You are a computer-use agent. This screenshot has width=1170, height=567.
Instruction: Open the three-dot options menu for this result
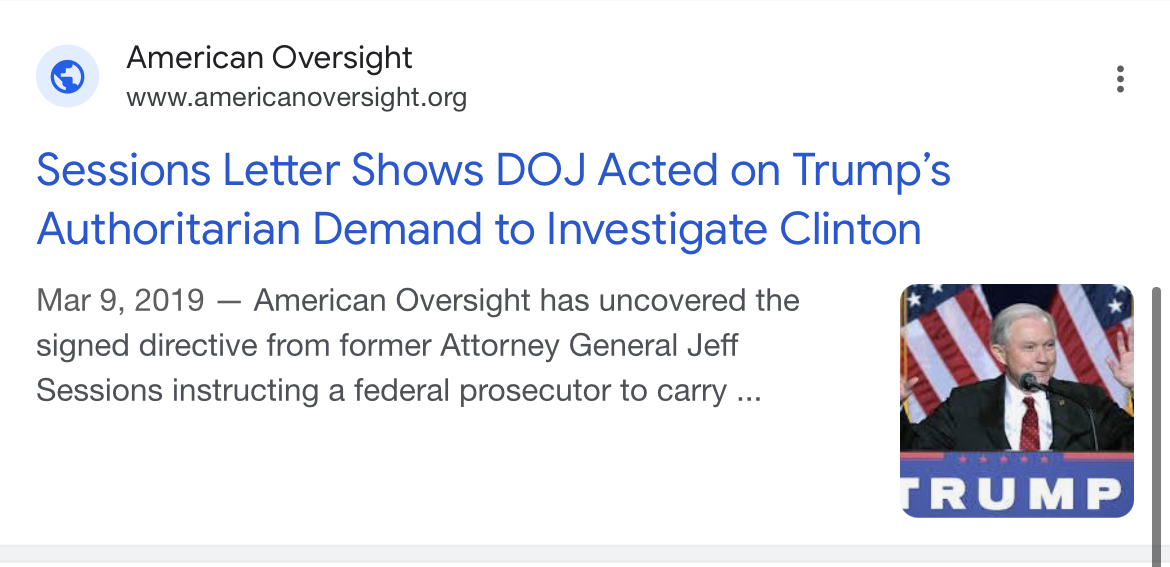(x=1120, y=78)
